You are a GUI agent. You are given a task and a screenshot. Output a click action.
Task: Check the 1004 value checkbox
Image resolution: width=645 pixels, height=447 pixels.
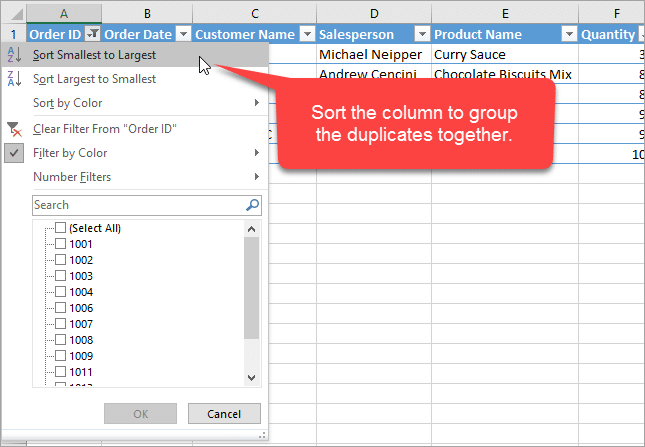coord(61,292)
